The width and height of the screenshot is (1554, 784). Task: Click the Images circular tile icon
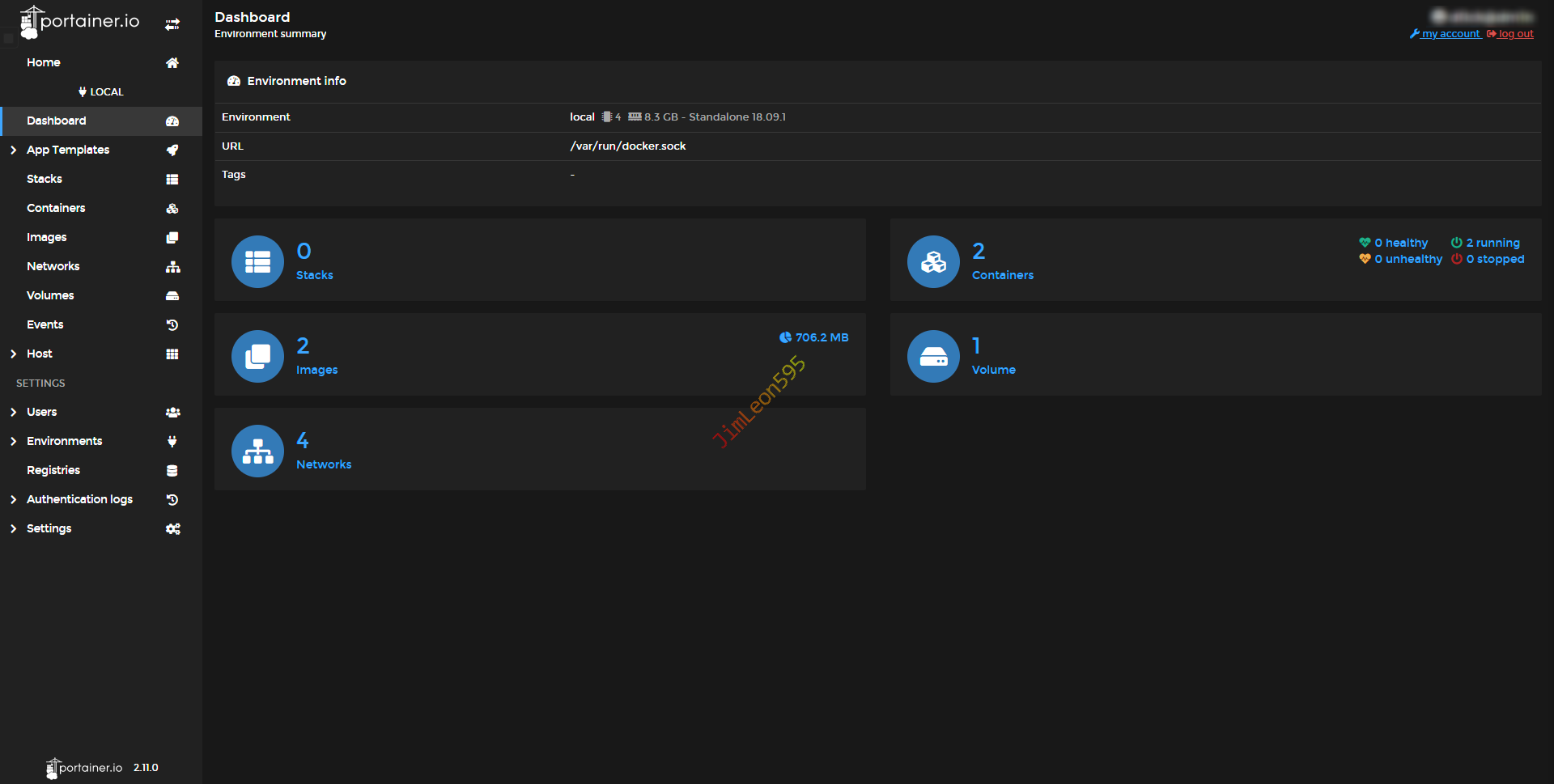pos(257,356)
